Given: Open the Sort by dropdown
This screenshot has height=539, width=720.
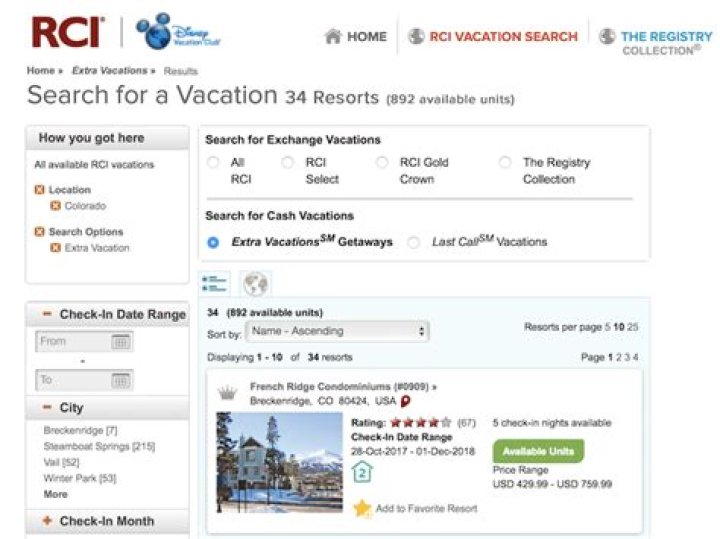Looking at the screenshot, I should (338, 331).
